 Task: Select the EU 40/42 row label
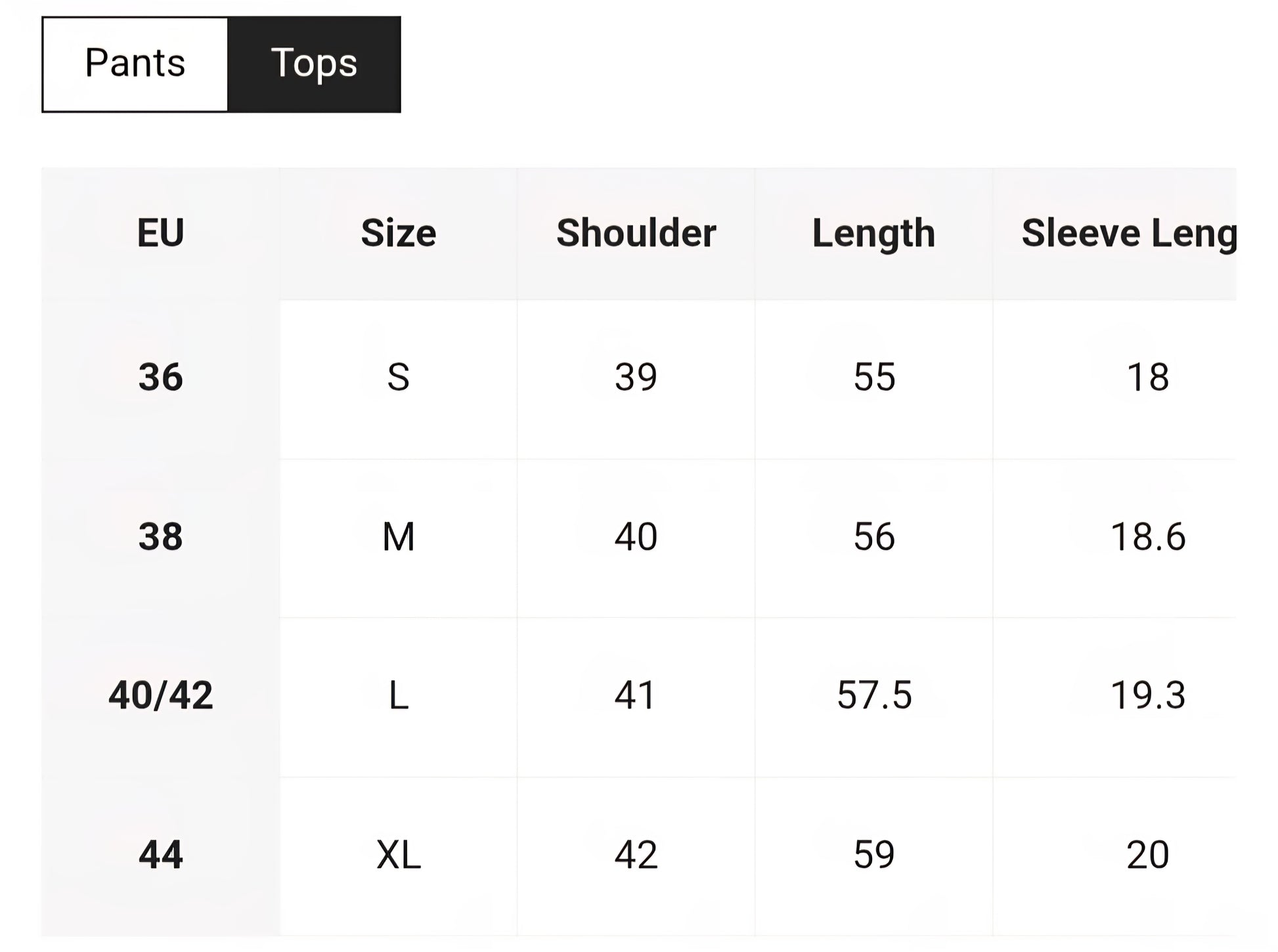tap(161, 695)
